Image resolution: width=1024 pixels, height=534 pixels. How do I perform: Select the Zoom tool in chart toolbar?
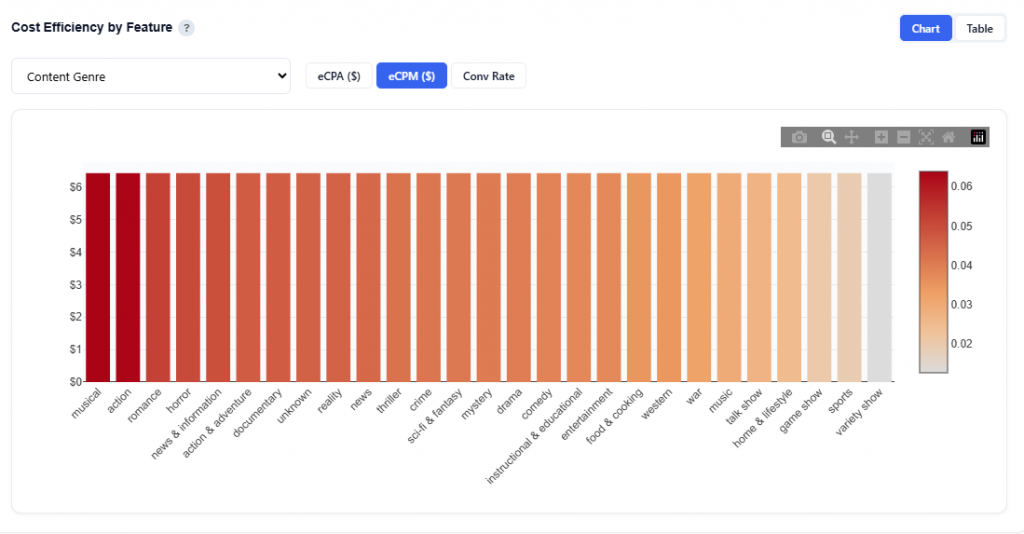pos(828,137)
